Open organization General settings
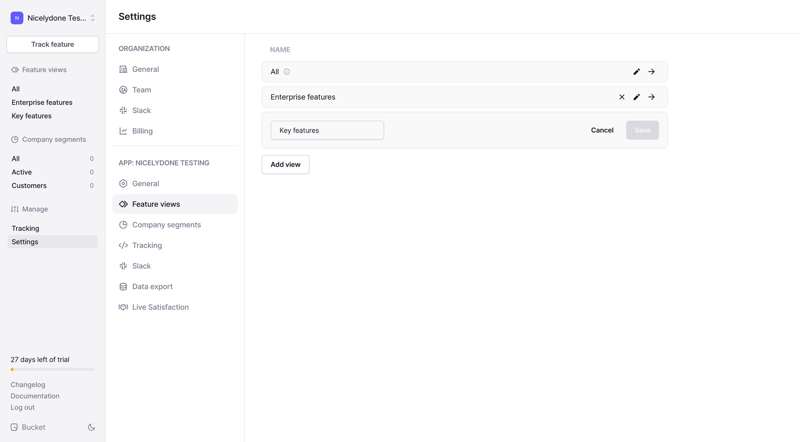Viewport: 800px width, 442px height. pyautogui.click(x=174, y=69)
